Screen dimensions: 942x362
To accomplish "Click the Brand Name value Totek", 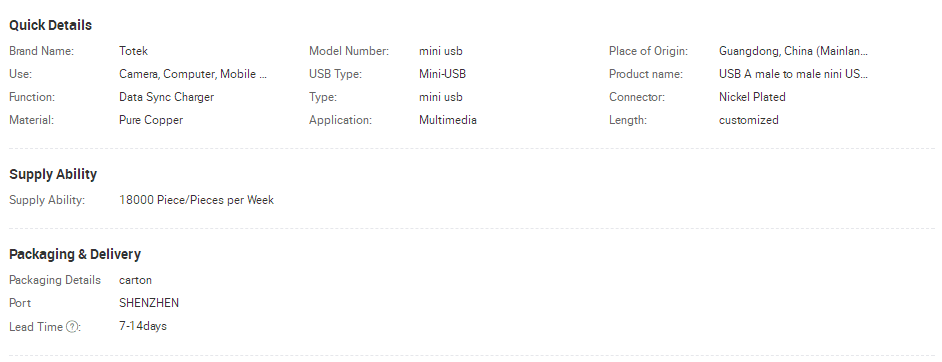I will point(133,51).
